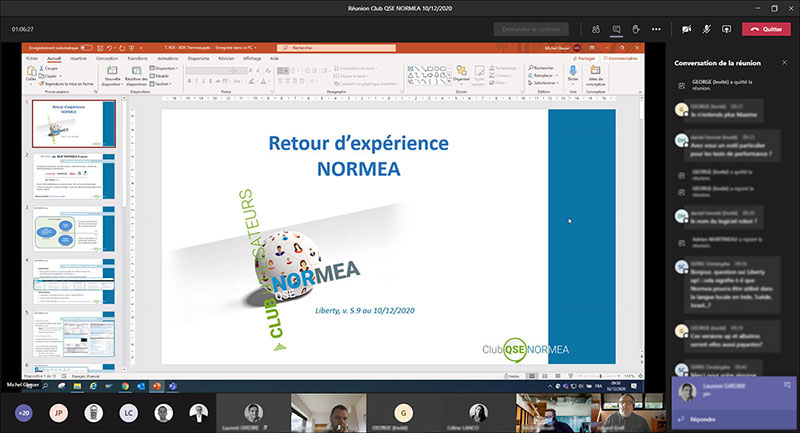Click the Nouvelle diapositive icon
800x433 pixels.
[x=112, y=70]
